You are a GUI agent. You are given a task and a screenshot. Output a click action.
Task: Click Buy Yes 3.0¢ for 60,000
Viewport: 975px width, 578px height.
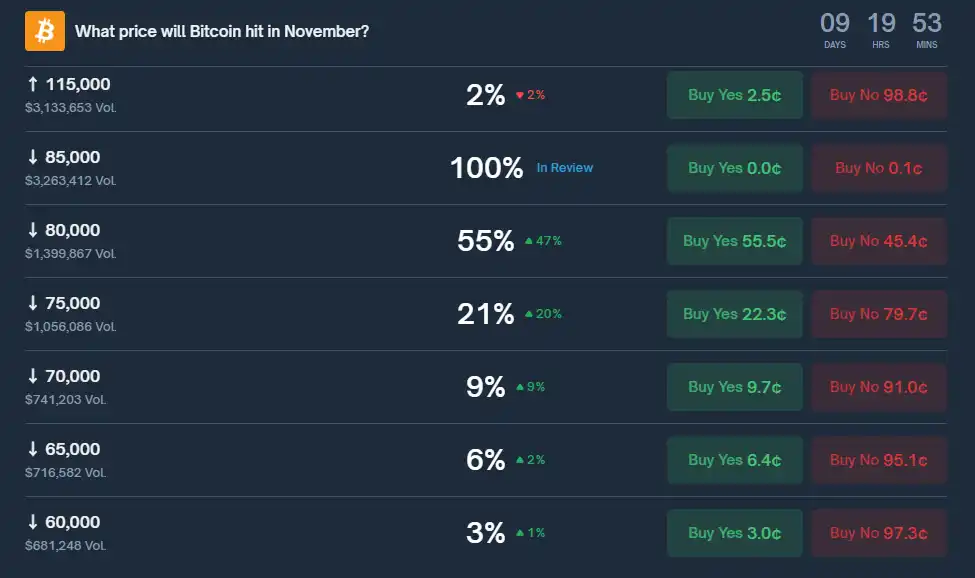tap(734, 533)
